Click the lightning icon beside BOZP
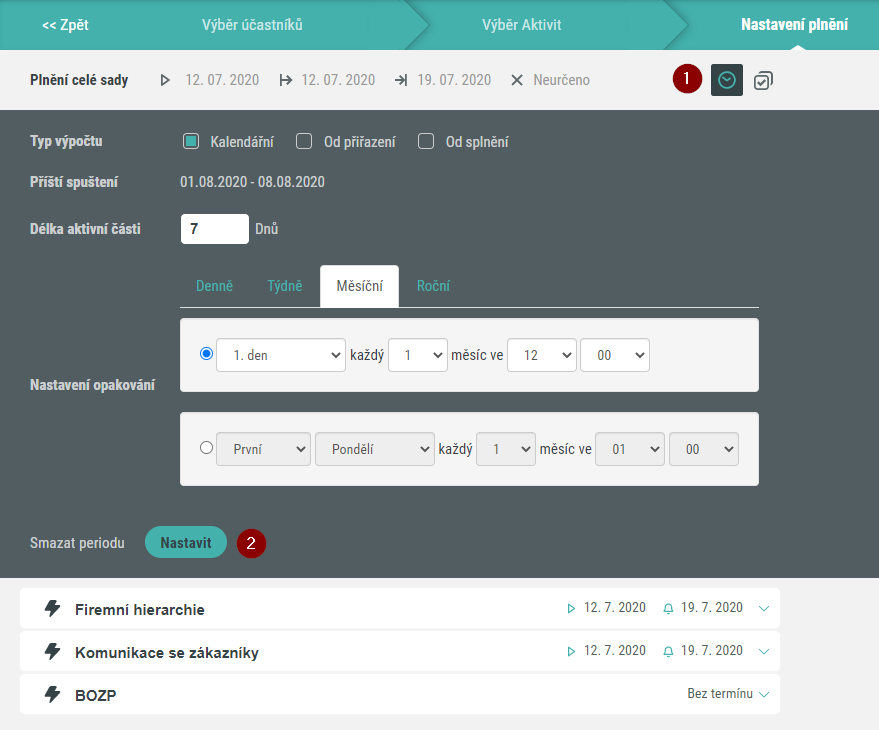 point(53,694)
